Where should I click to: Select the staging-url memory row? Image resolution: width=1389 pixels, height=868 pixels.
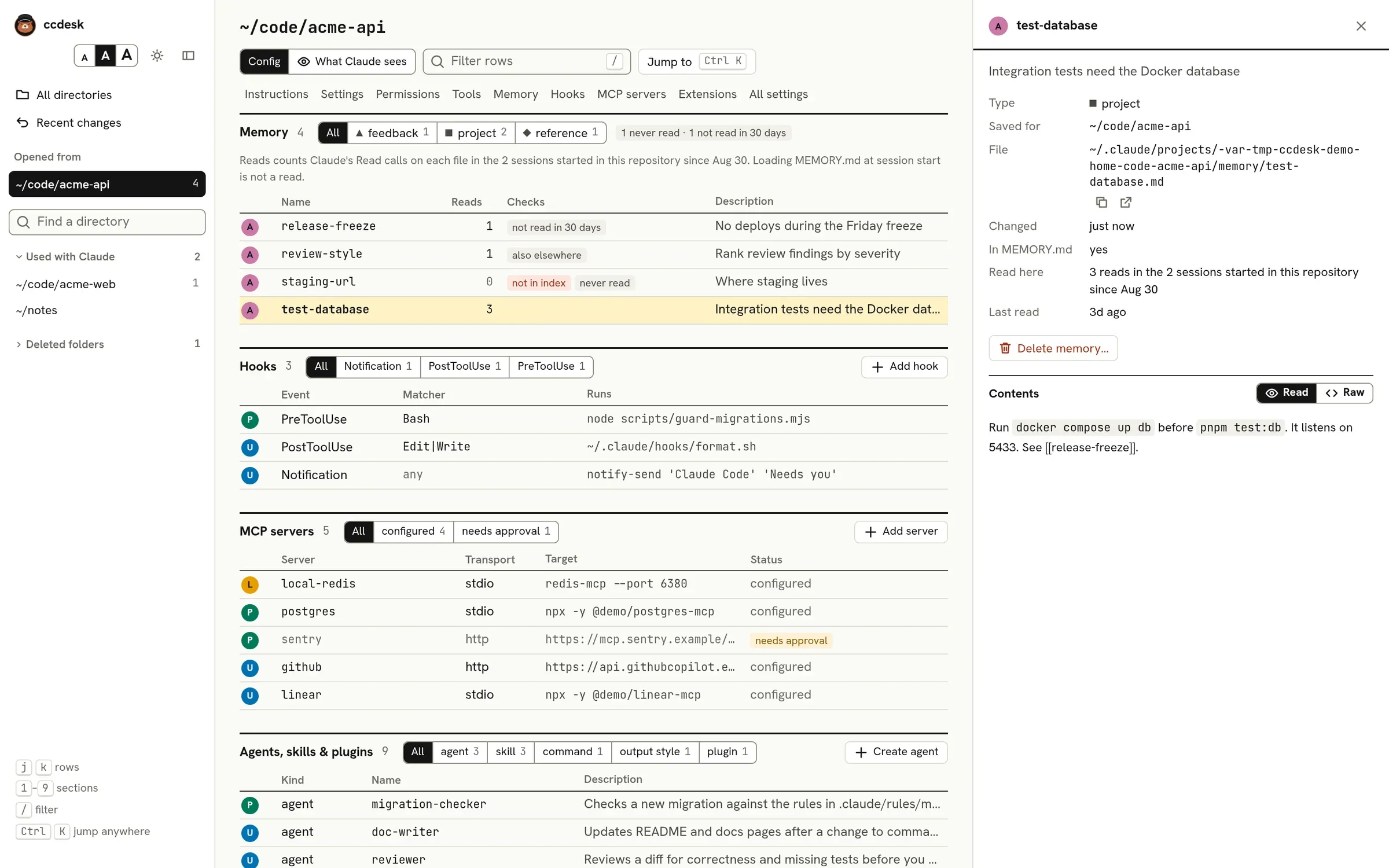[593, 282]
